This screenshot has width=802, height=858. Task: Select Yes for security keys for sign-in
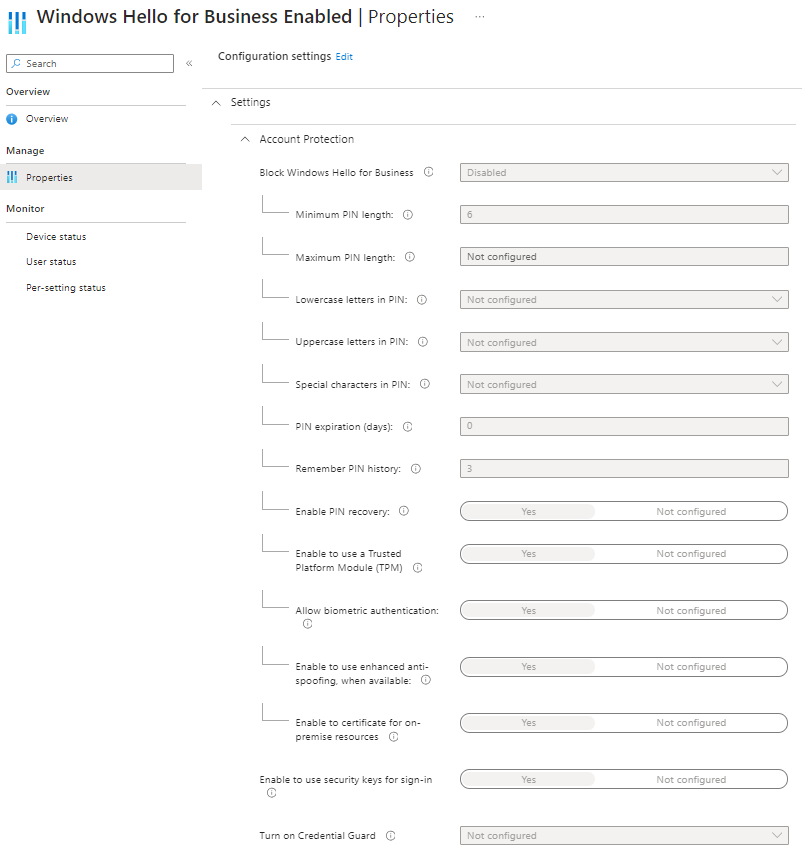pyautogui.click(x=528, y=779)
